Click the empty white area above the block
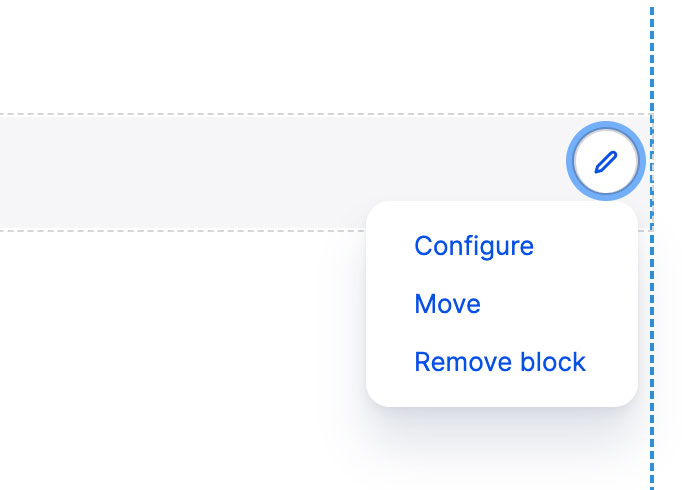 point(304,57)
